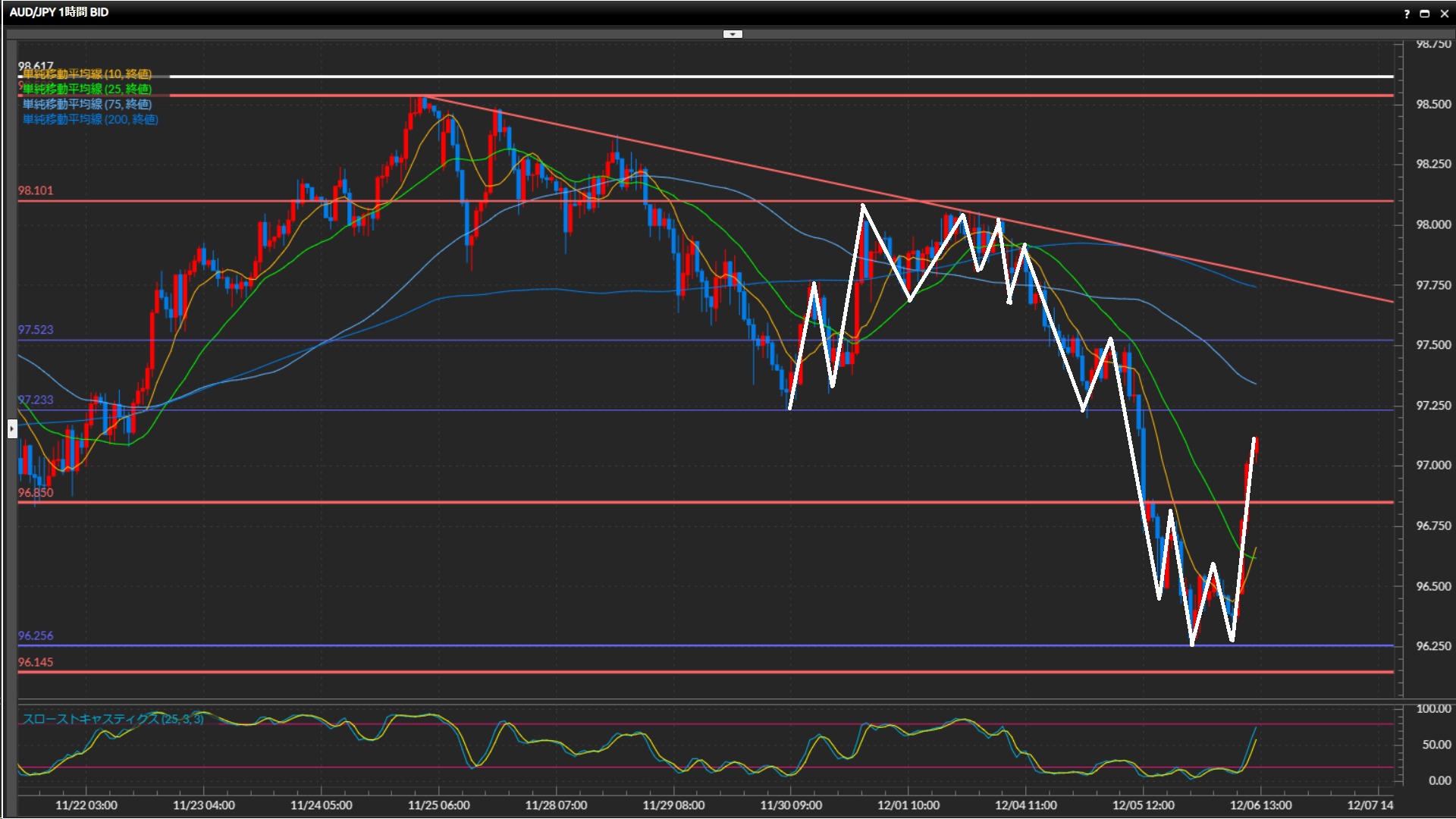Select the 25-period green moving average label

click(x=87, y=89)
